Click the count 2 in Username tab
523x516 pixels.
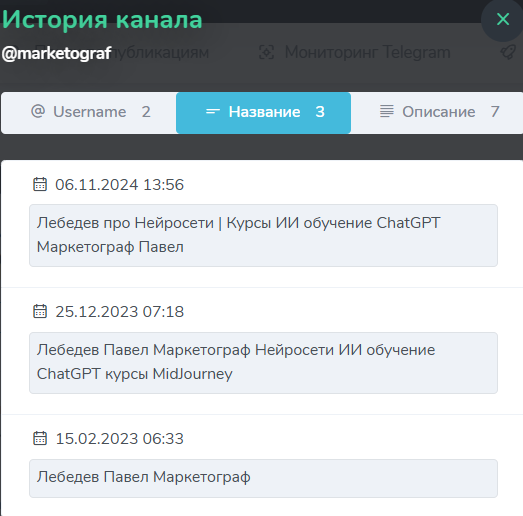[146, 112]
